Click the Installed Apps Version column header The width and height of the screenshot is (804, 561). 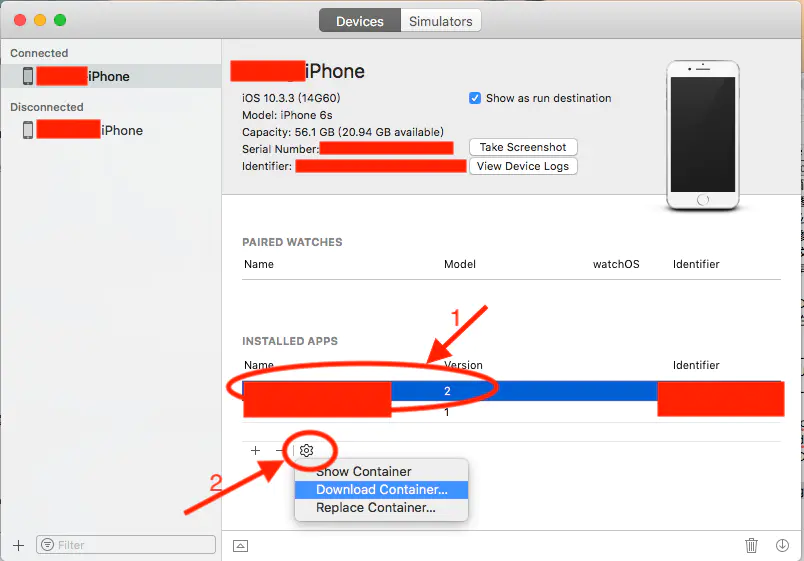click(x=463, y=365)
